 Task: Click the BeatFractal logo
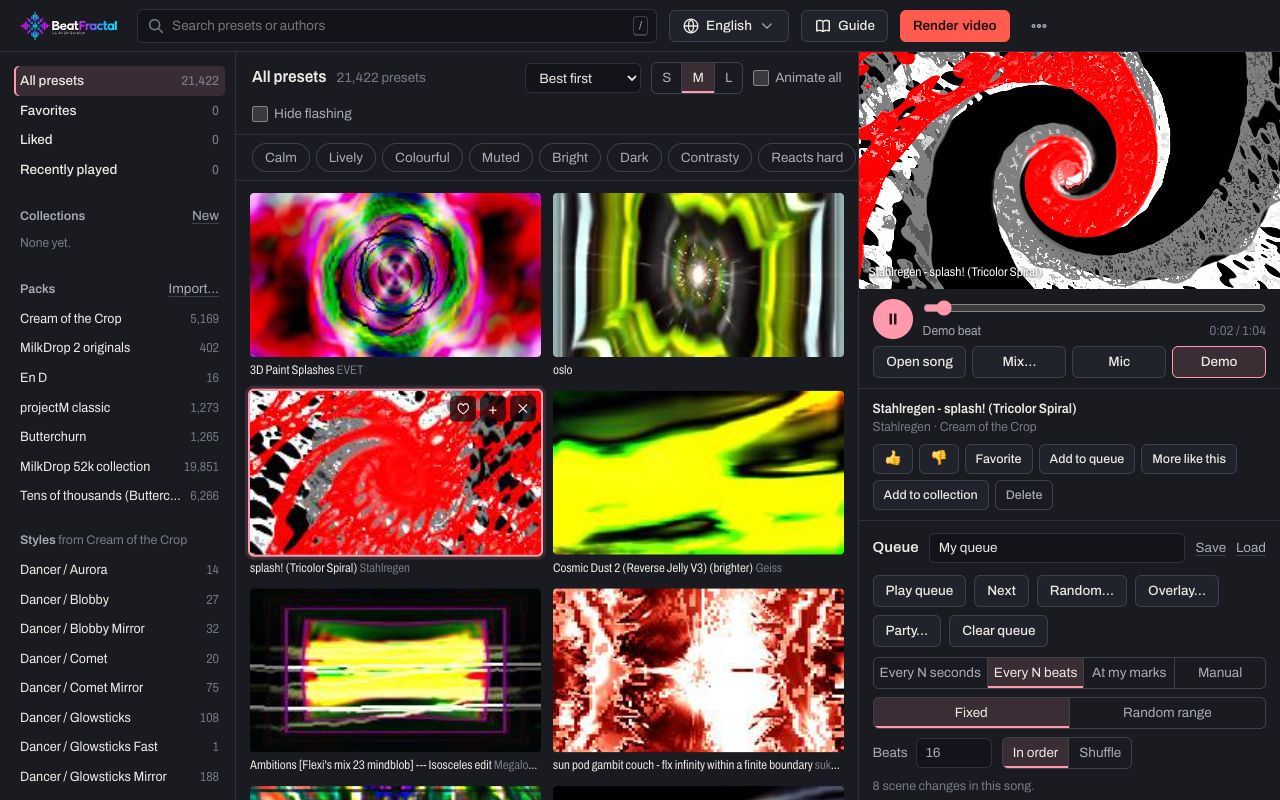point(69,26)
